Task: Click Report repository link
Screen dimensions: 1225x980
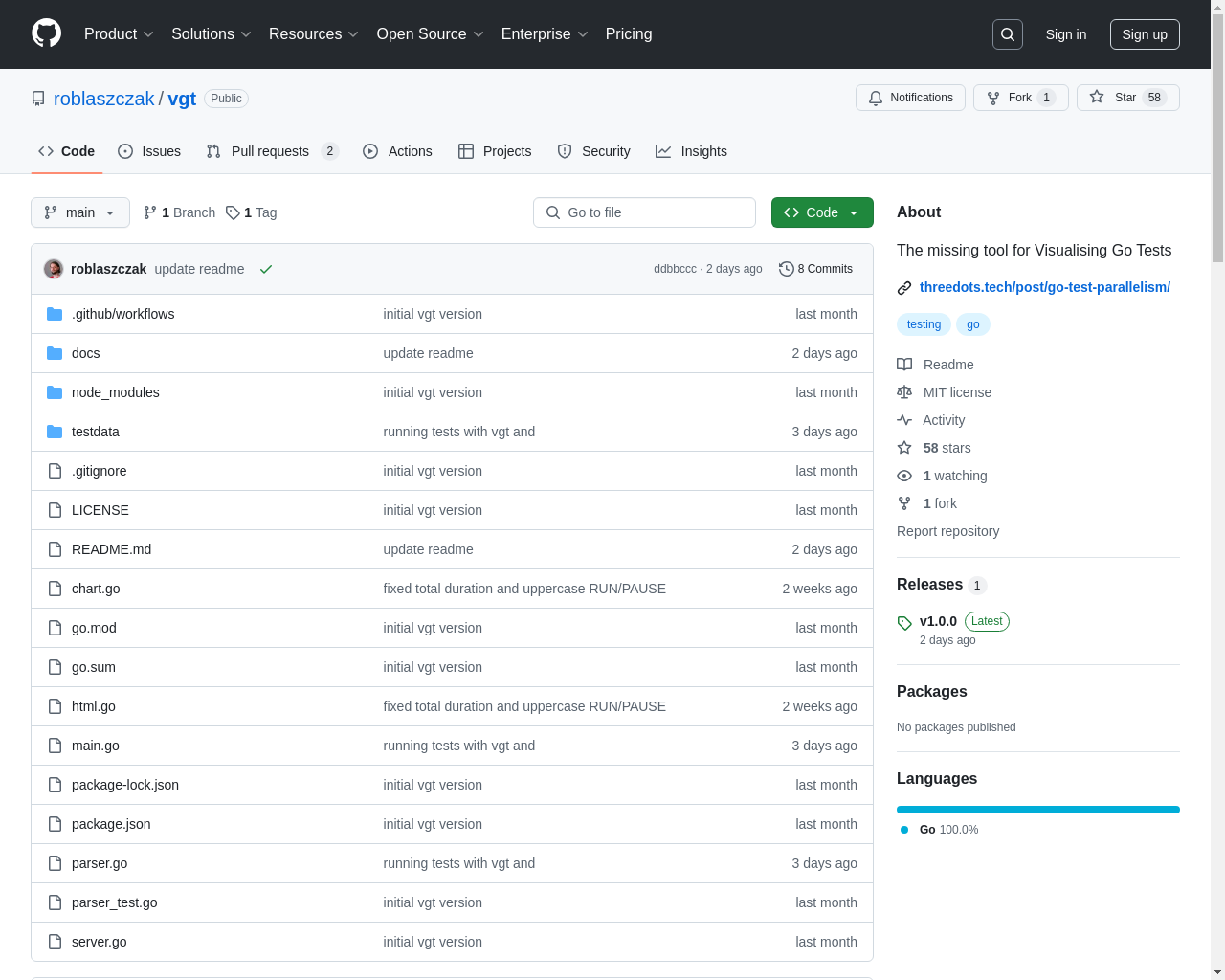Action: (x=947, y=531)
